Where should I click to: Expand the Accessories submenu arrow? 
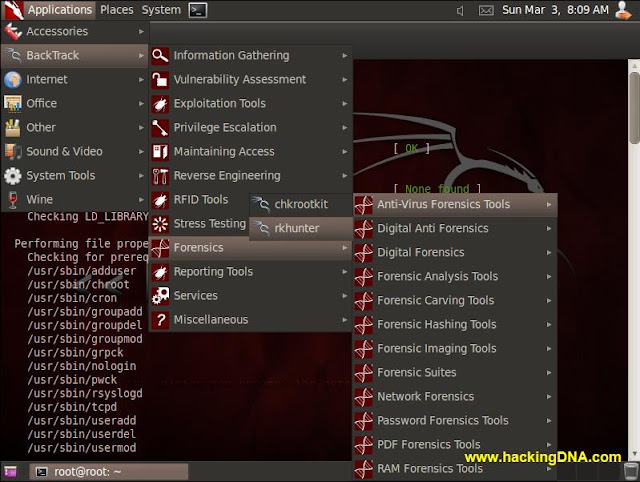click(x=141, y=31)
